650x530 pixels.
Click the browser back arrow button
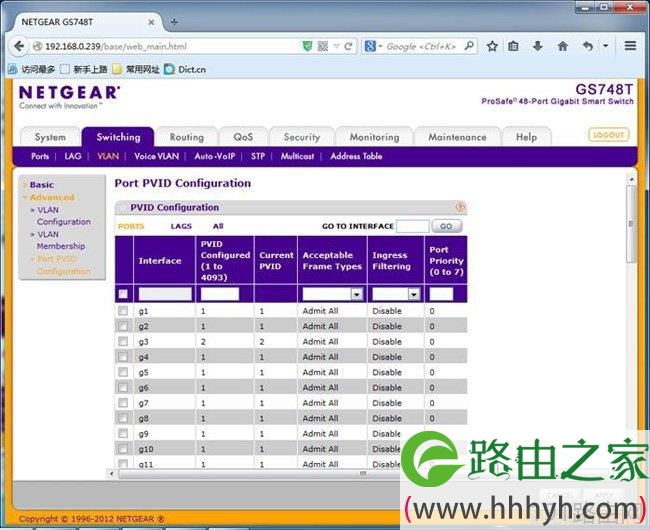pyautogui.click(x=19, y=46)
